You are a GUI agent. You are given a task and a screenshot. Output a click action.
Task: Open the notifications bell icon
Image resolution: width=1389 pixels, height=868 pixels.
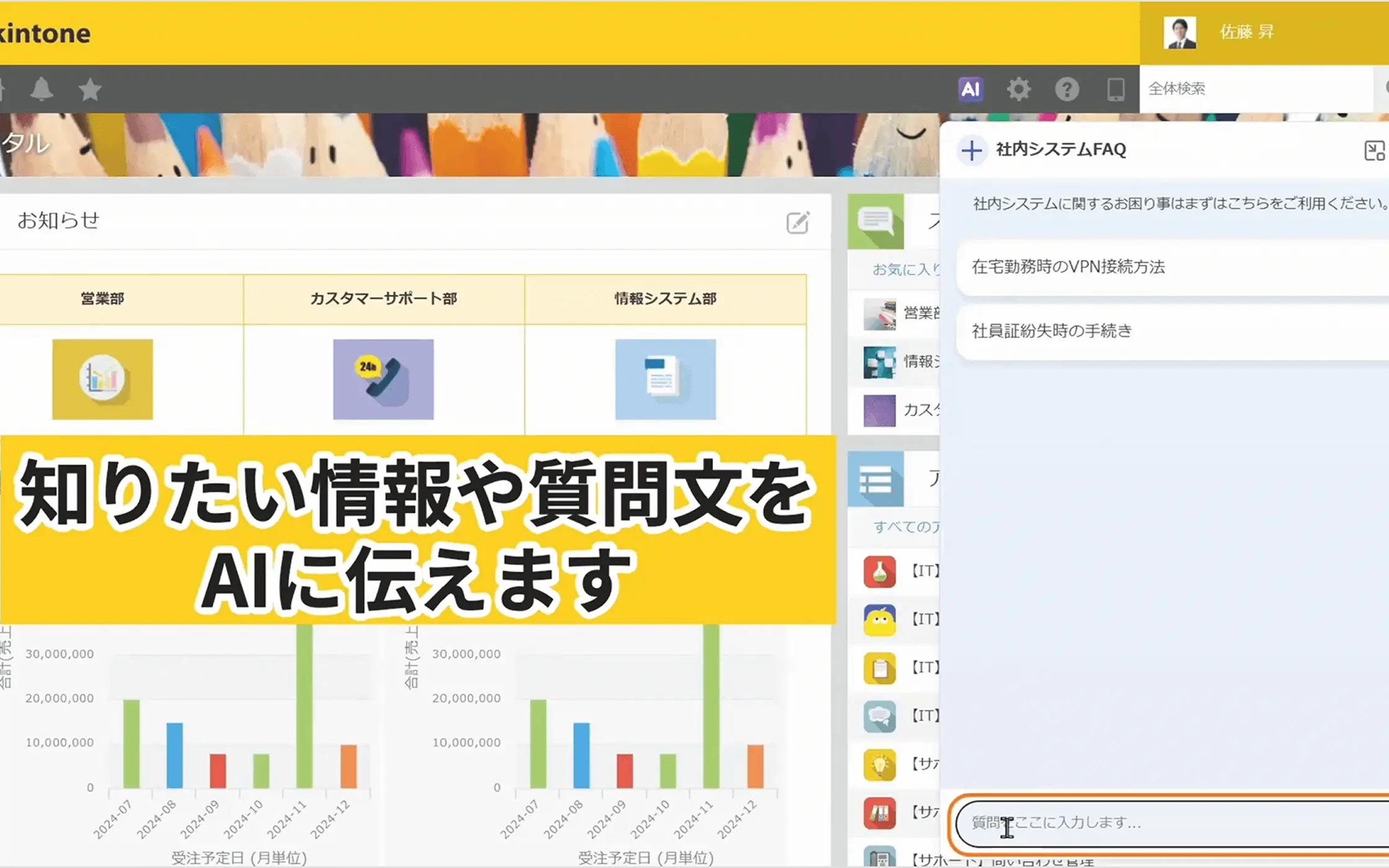[42, 89]
